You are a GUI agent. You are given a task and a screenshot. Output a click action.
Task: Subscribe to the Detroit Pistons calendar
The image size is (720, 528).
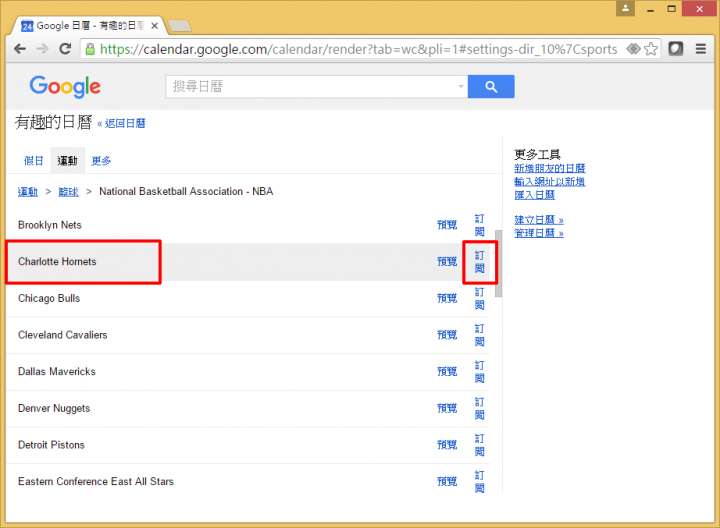479,445
